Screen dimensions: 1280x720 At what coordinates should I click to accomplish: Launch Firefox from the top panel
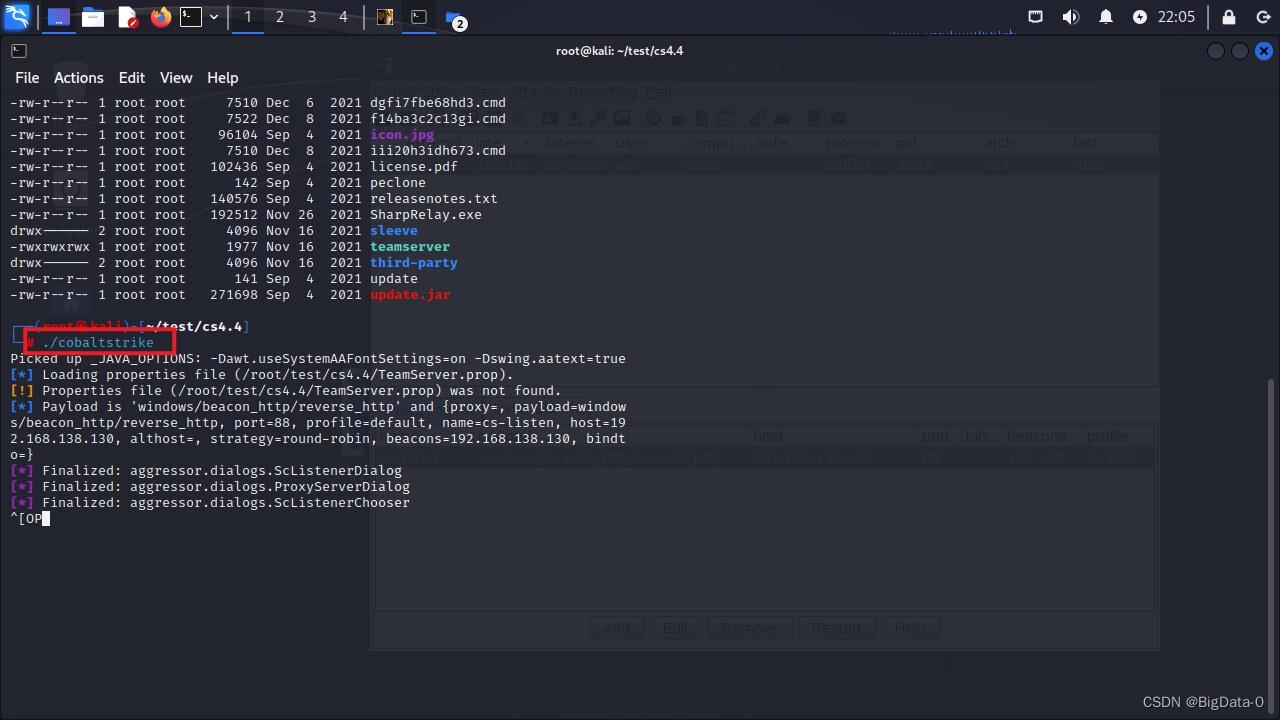(161, 17)
